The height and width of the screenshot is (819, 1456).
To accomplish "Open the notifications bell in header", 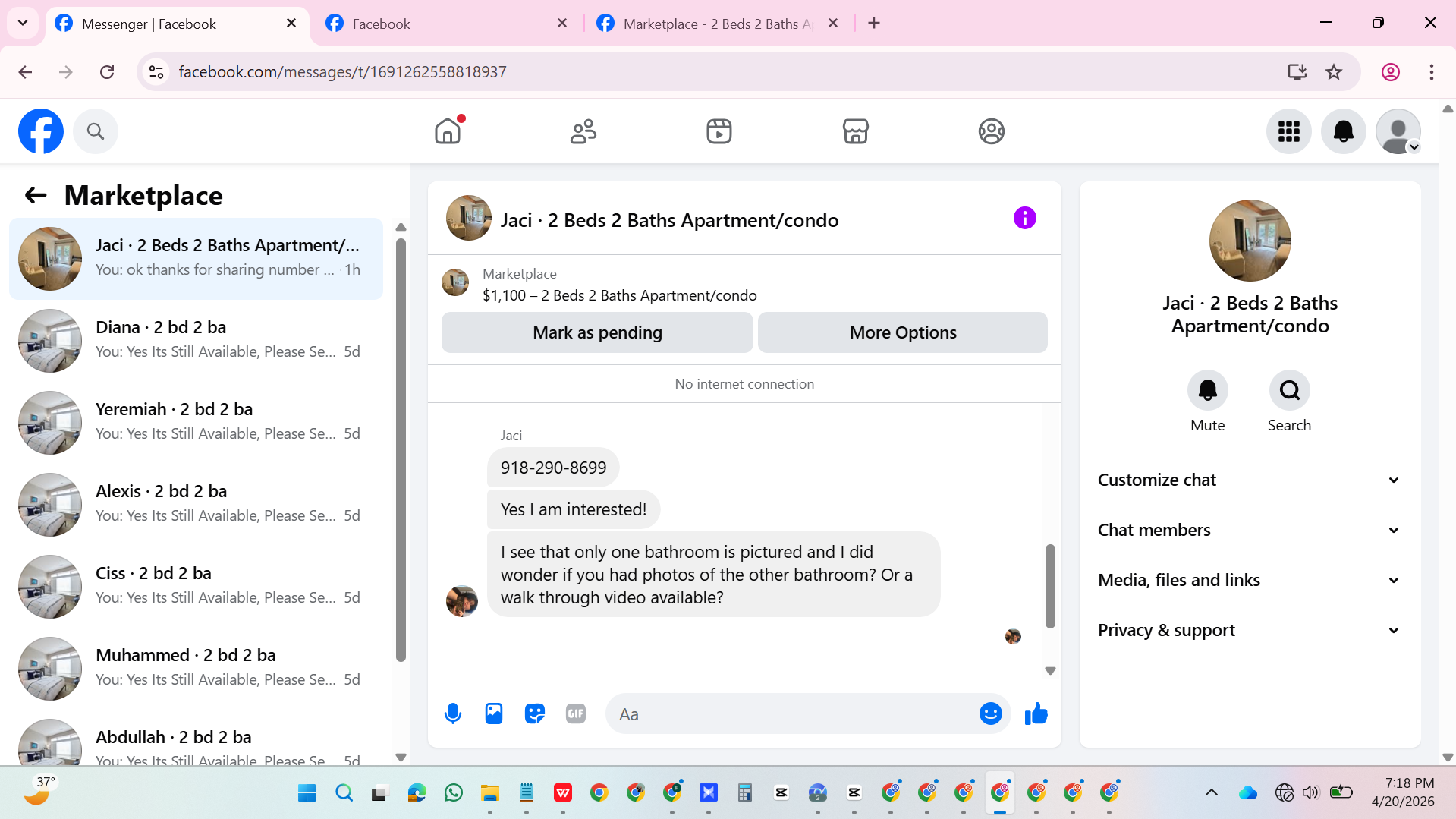I will click(1344, 131).
